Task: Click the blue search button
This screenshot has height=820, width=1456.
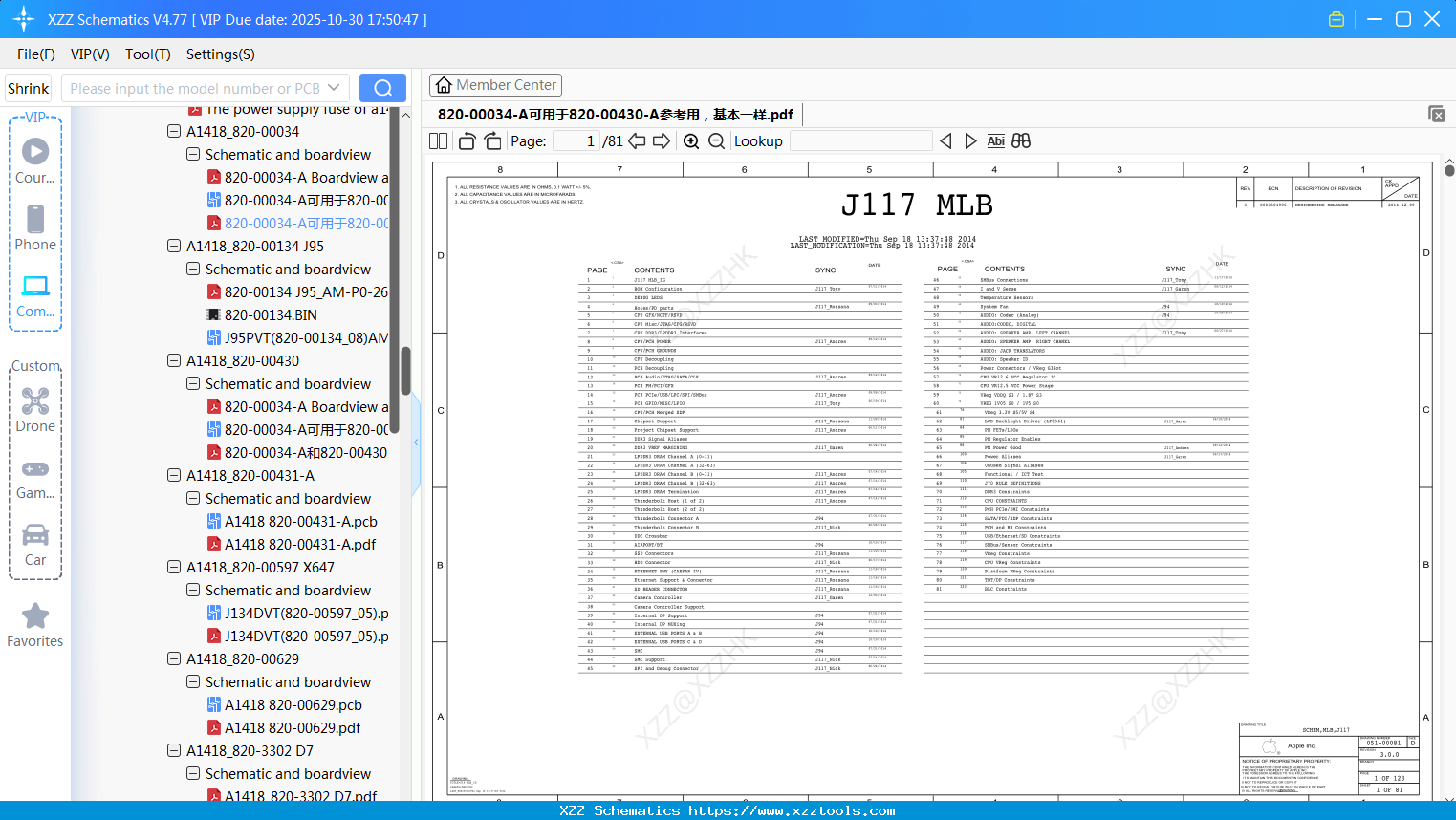Action: pos(382,88)
